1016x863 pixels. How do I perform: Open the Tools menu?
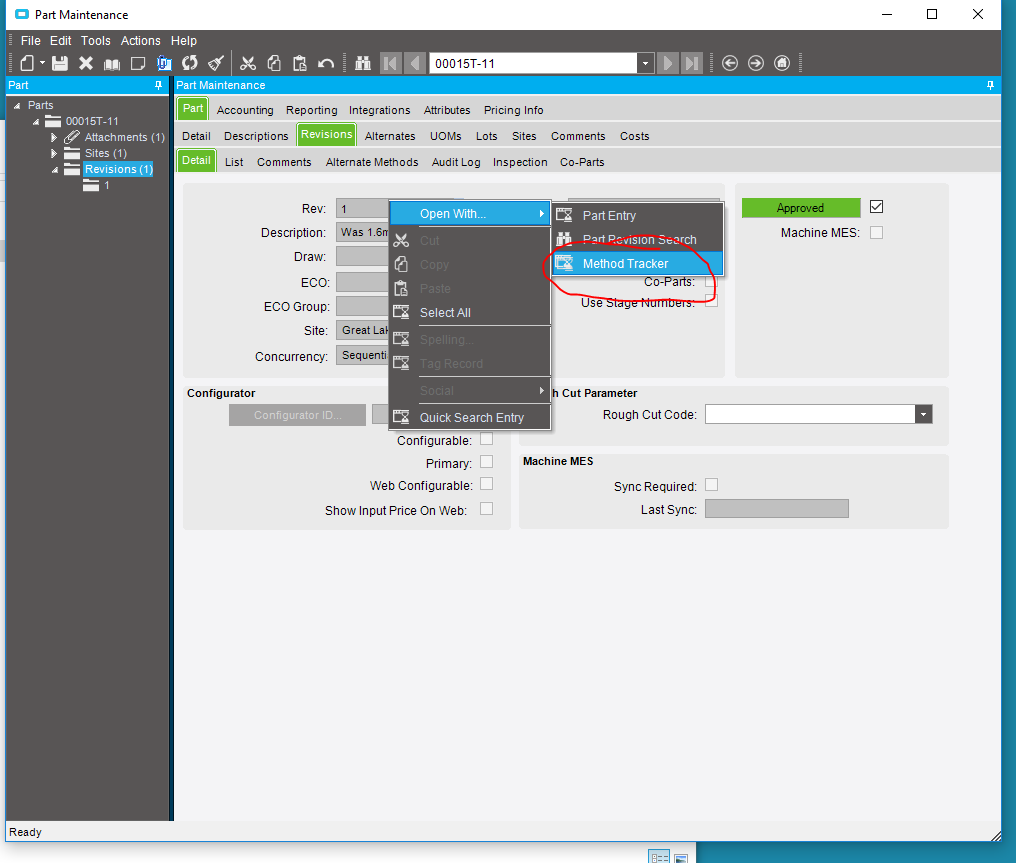click(x=95, y=40)
